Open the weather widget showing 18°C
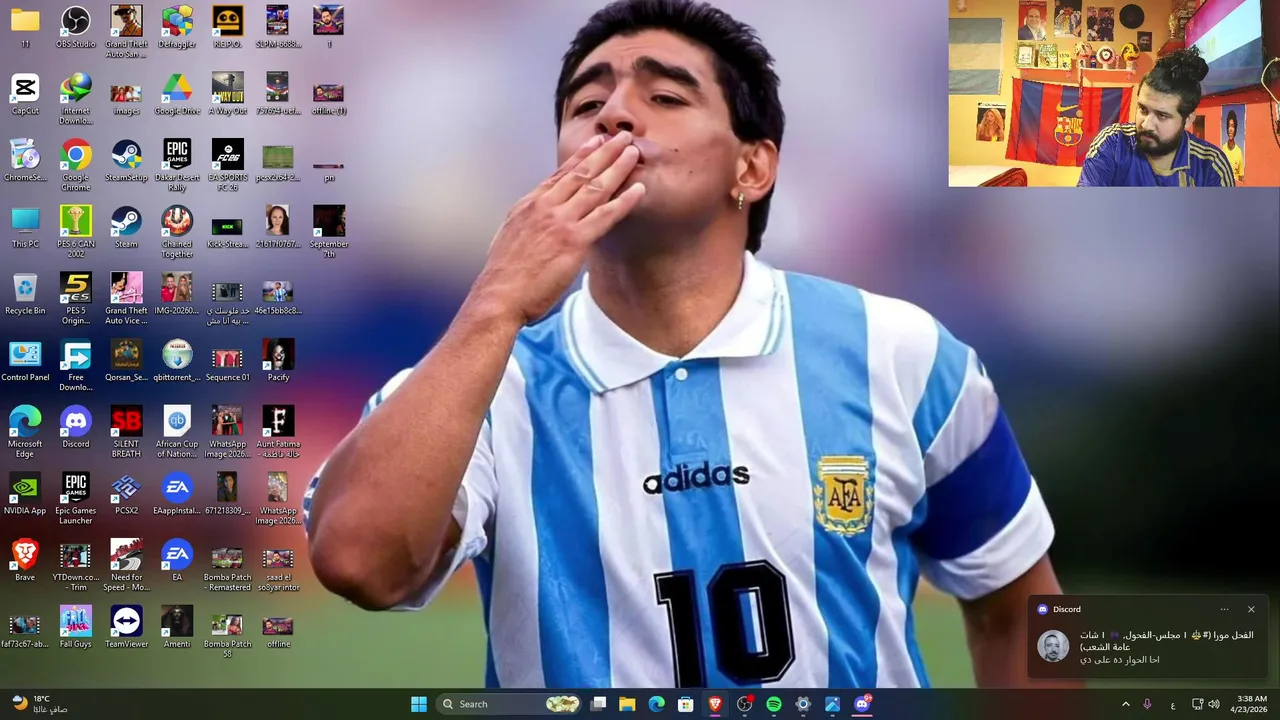 pos(38,704)
